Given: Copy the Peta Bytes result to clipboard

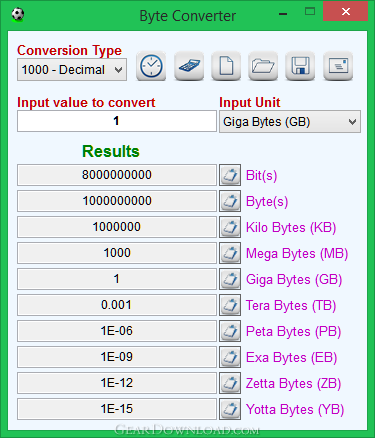Looking at the screenshot, I should pos(230,331).
